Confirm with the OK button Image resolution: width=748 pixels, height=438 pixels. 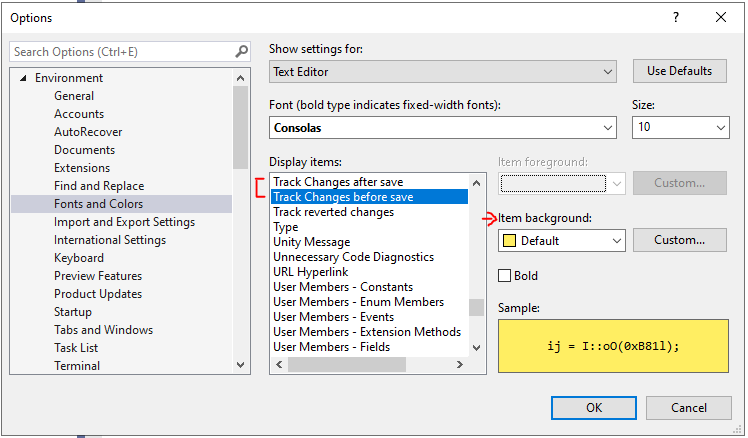point(594,408)
